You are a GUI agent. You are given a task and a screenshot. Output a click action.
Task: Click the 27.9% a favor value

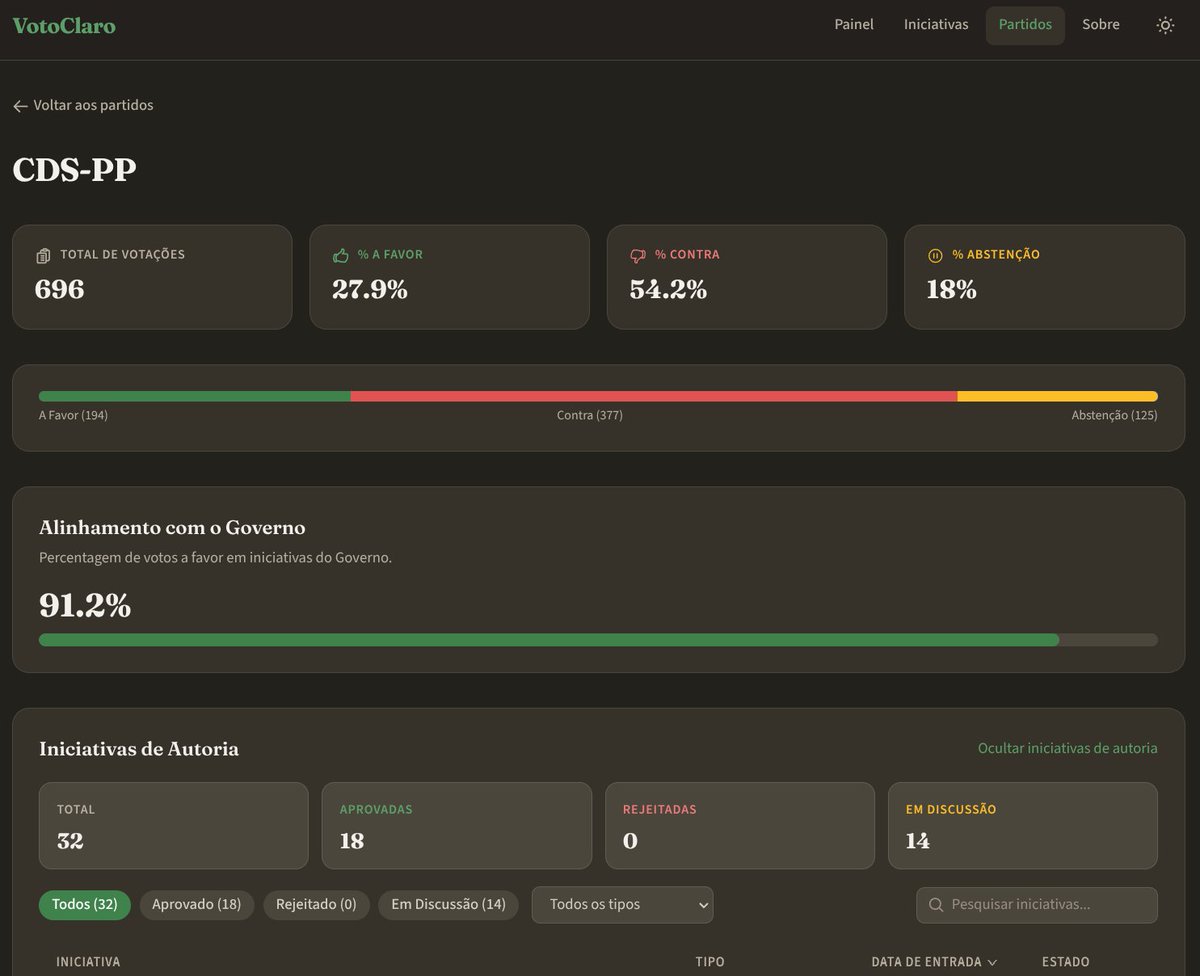click(x=370, y=290)
